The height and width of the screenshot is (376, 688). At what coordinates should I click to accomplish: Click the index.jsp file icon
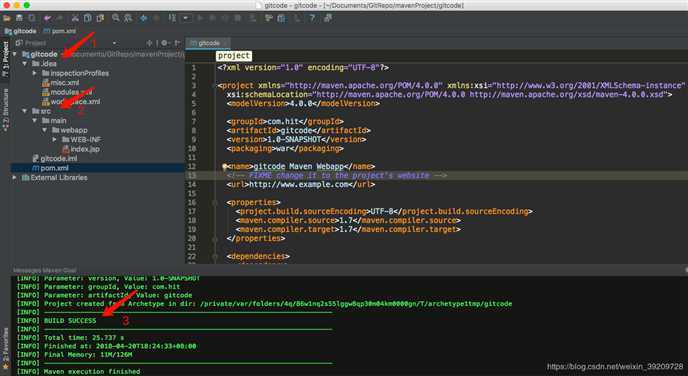coord(65,149)
